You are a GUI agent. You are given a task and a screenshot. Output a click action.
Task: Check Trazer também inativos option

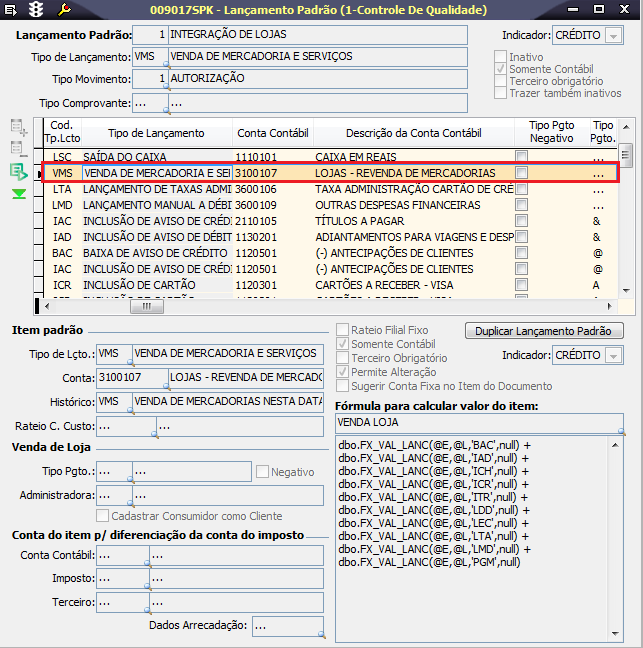(500, 93)
